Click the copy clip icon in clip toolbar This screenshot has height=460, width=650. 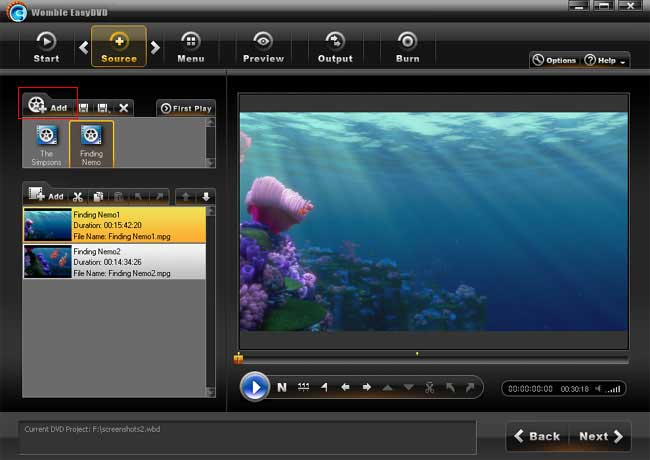(x=98, y=197)
